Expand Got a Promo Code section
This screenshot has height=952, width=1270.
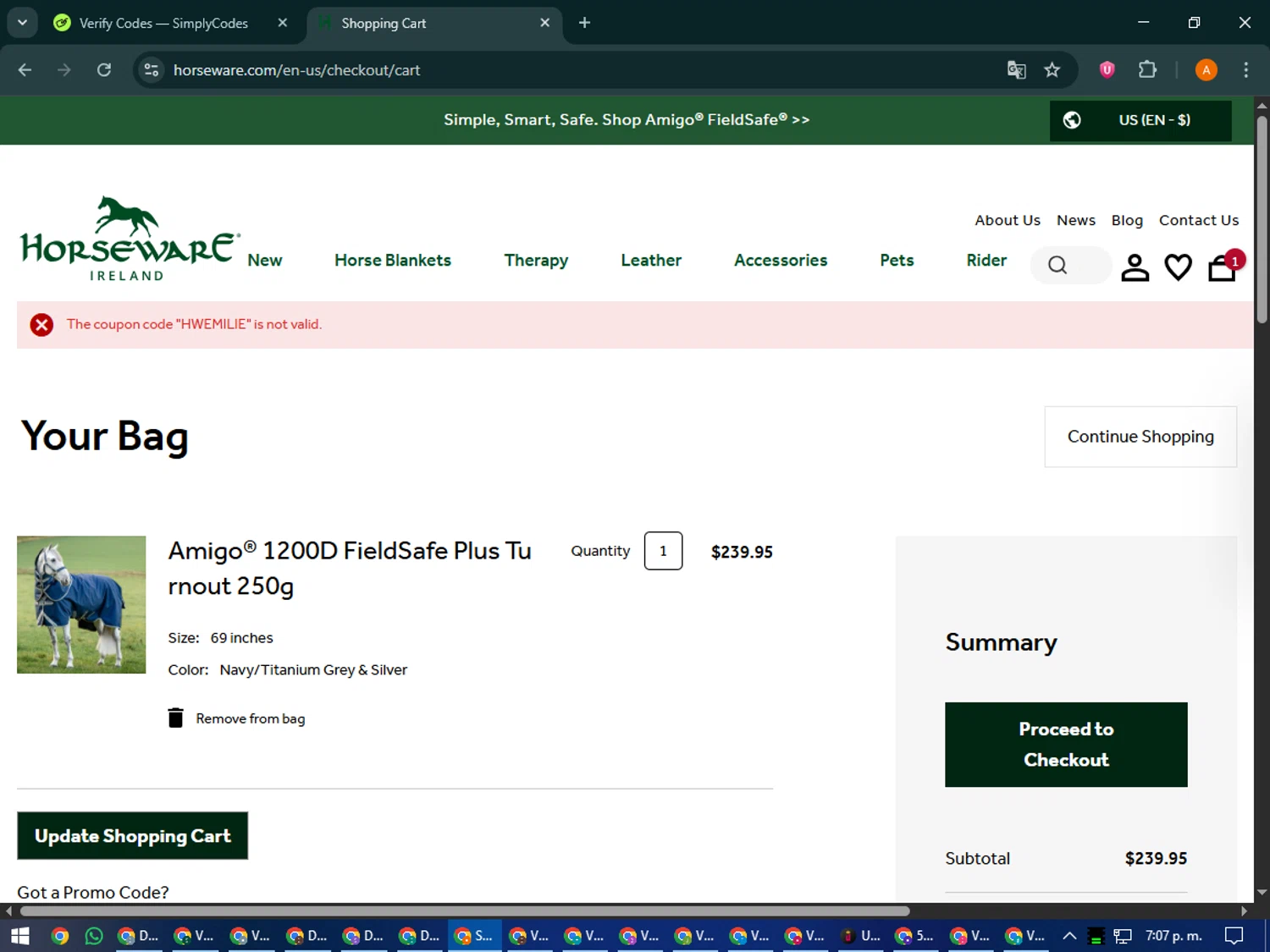pos(93,893)
